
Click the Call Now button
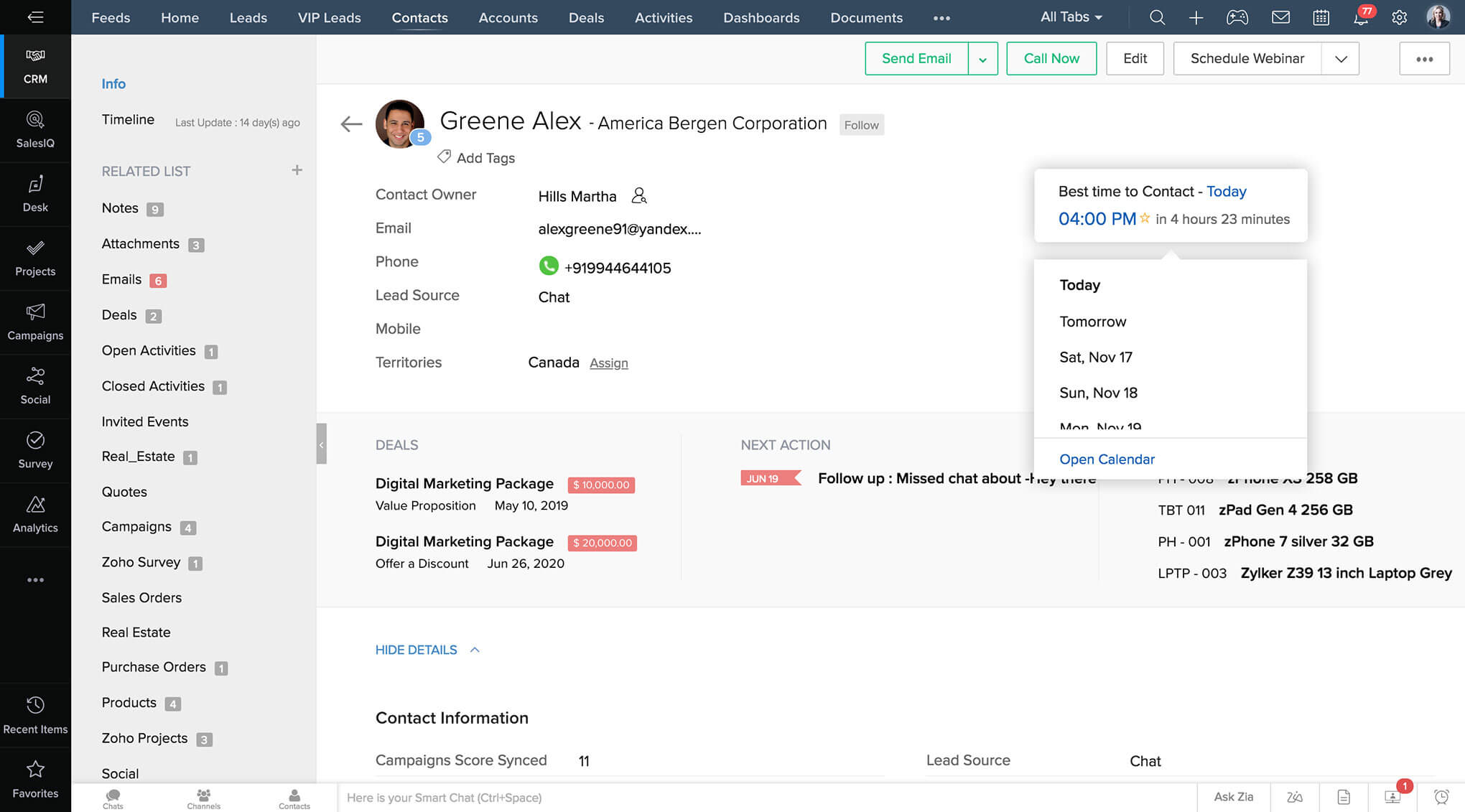coord(1051,58)
